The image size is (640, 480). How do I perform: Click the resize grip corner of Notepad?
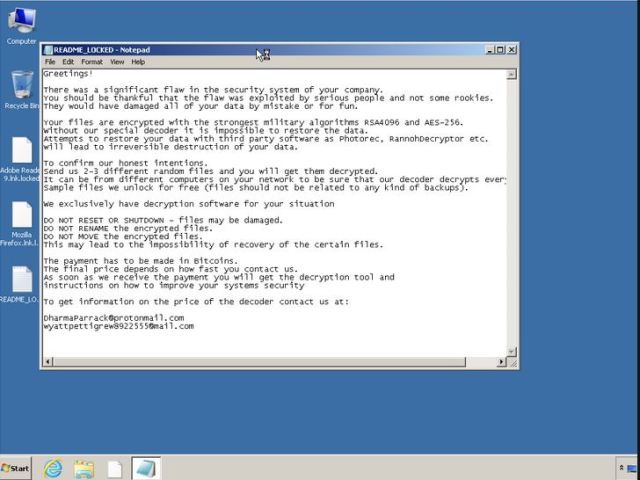click(512, 362)
